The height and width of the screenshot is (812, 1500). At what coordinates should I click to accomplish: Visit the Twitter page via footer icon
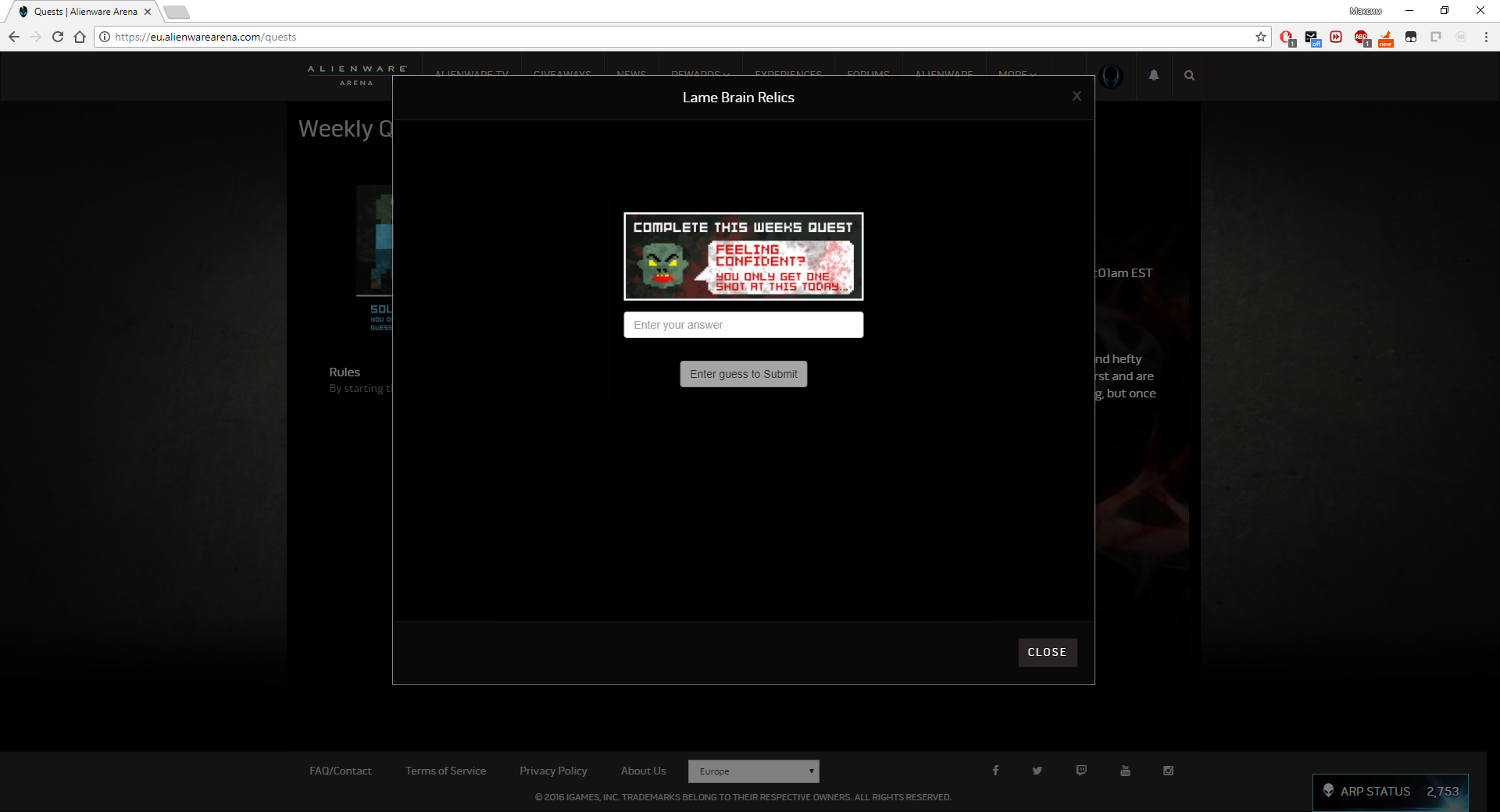click(1037, 771)
